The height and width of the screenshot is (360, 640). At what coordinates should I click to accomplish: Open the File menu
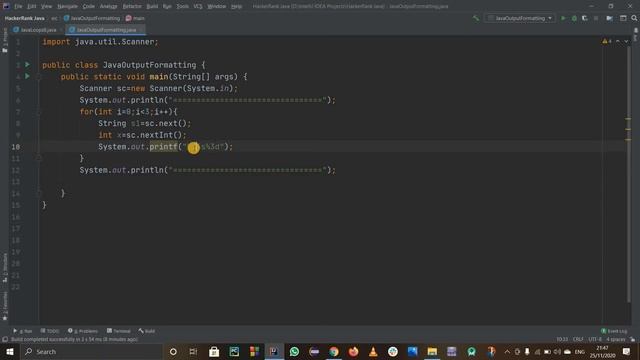pos(18,6)
